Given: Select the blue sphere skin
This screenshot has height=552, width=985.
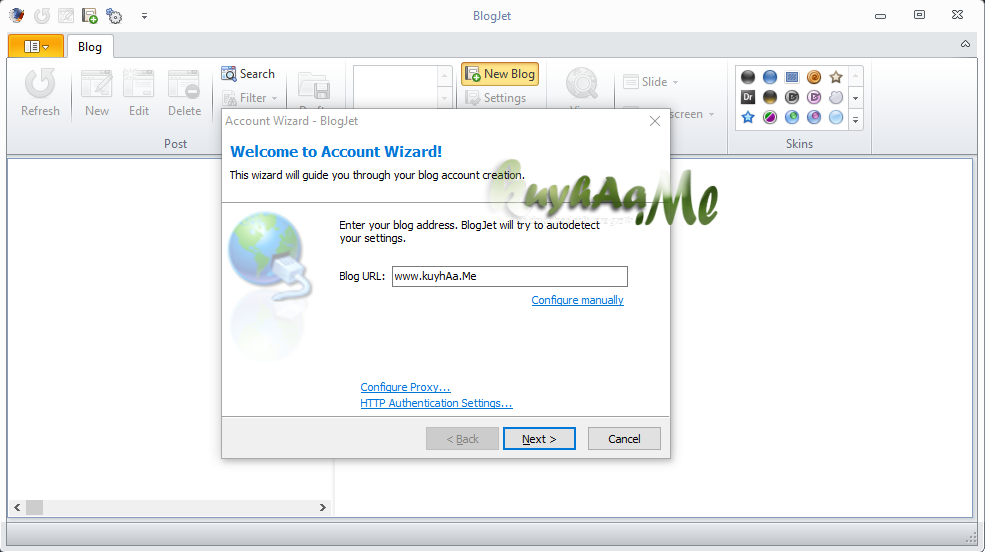Looking at the screenshot, I should [770, 77].
